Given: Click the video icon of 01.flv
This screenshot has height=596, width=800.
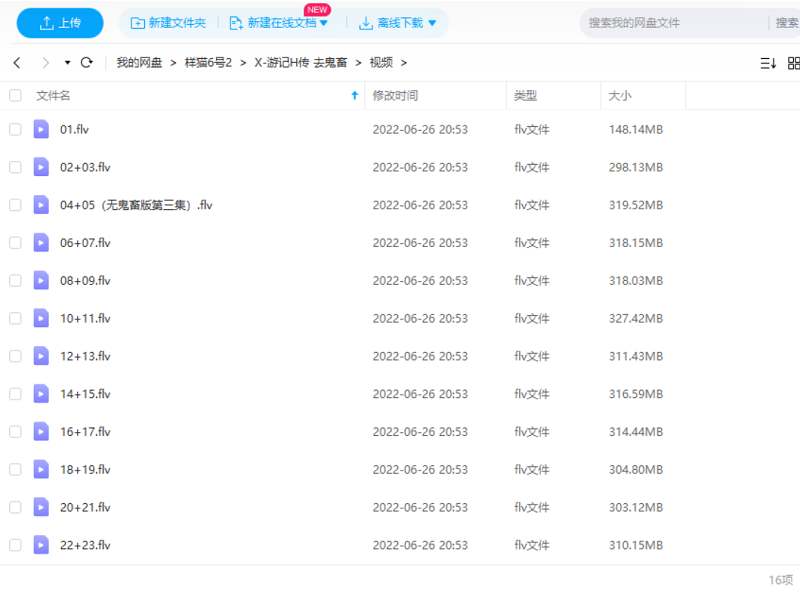Looking at the screenshot, I should click(x=41, y=129).
